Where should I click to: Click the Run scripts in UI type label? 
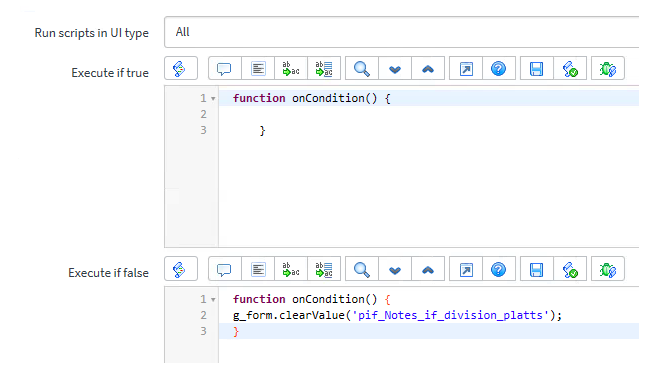click(x=91, y=33)
